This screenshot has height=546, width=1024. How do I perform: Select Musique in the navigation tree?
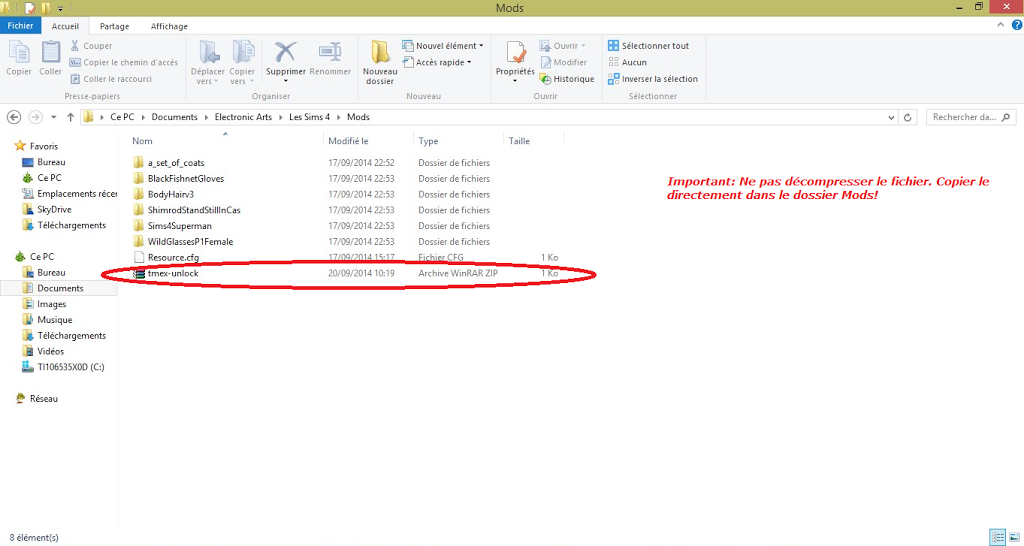point(47,319)
